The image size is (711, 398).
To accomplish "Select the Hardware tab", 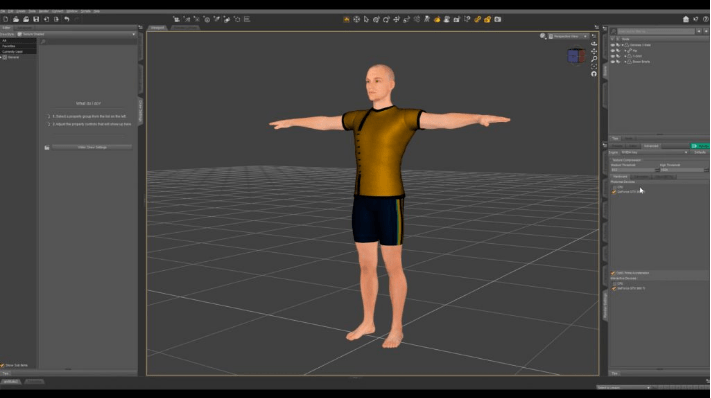I will click(x=620, y=177).
